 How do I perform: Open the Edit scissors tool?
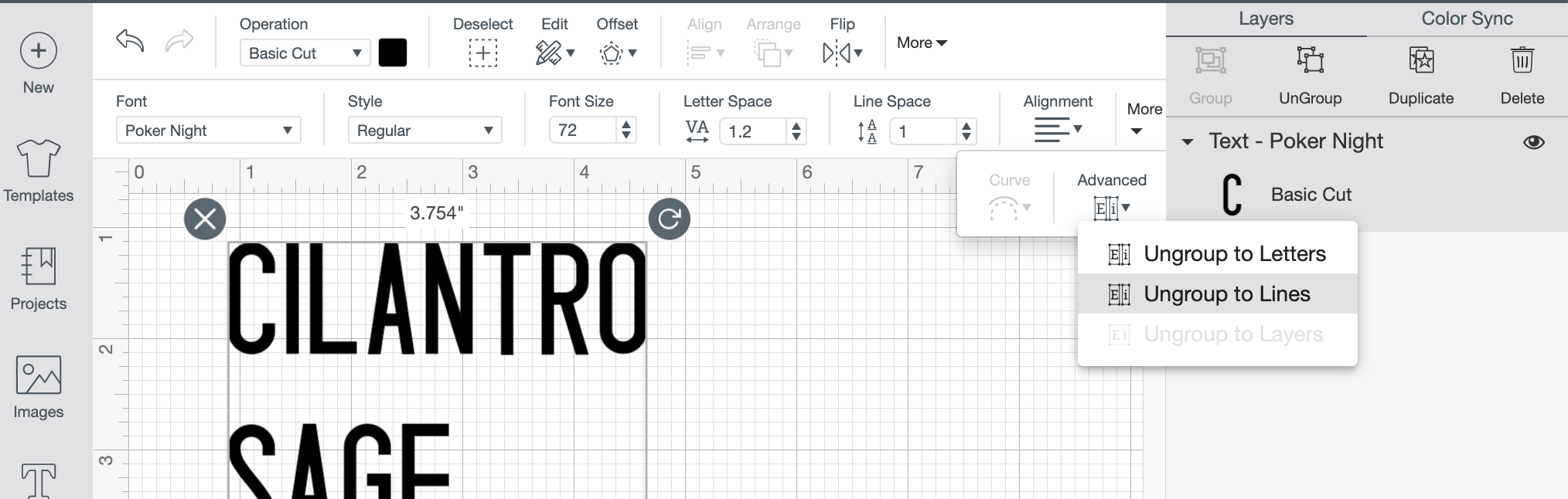[x=548, y=53]
